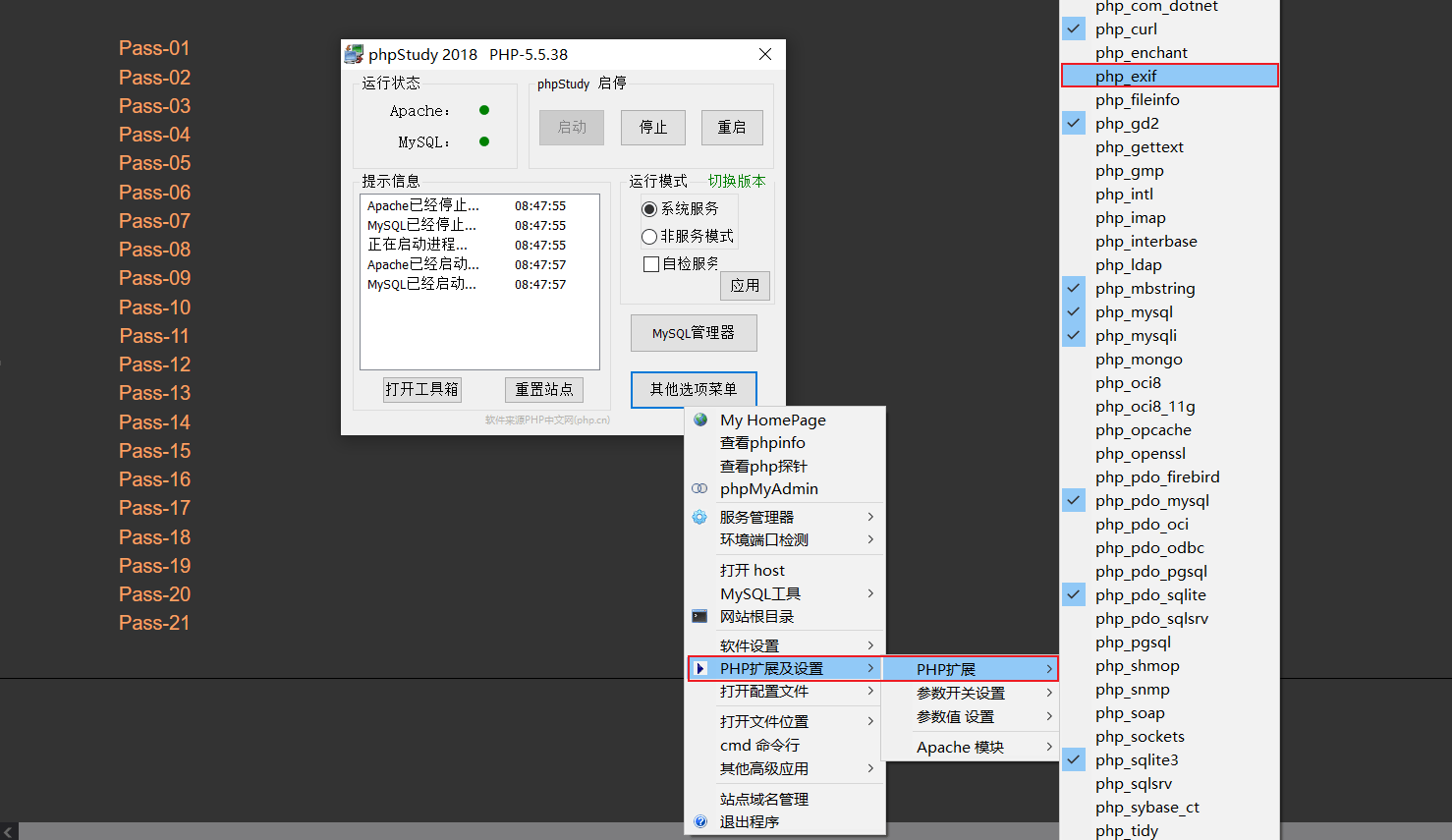
Task: Click the 重启 button
Action: [732, 128]
